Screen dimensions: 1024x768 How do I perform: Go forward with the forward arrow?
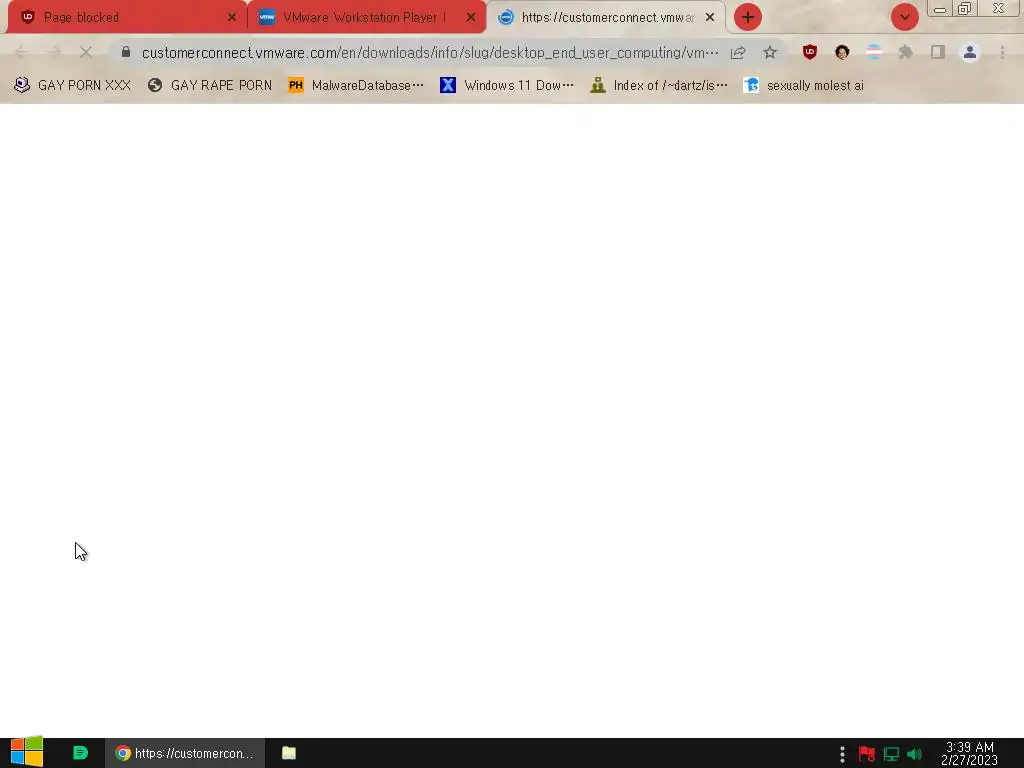(x=54, y=52)
